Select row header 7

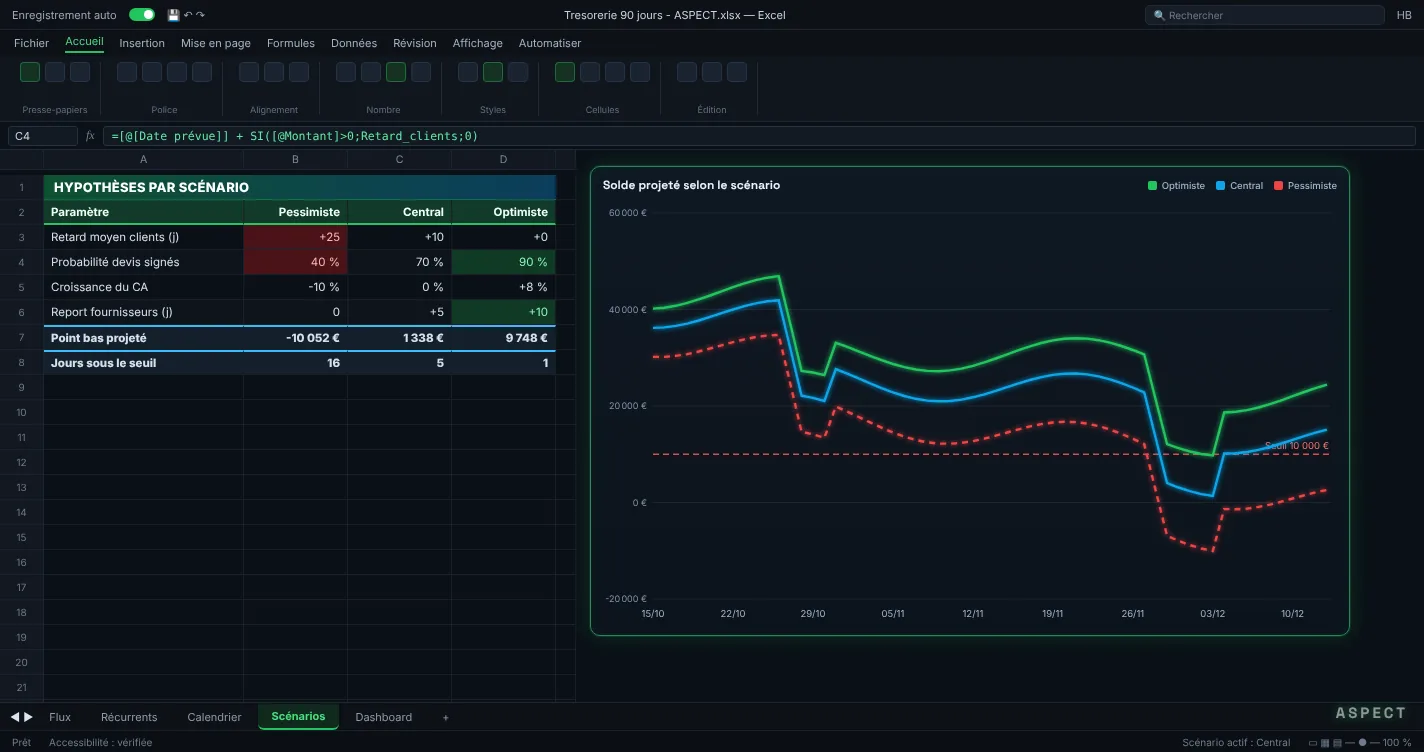coord(22,338)
